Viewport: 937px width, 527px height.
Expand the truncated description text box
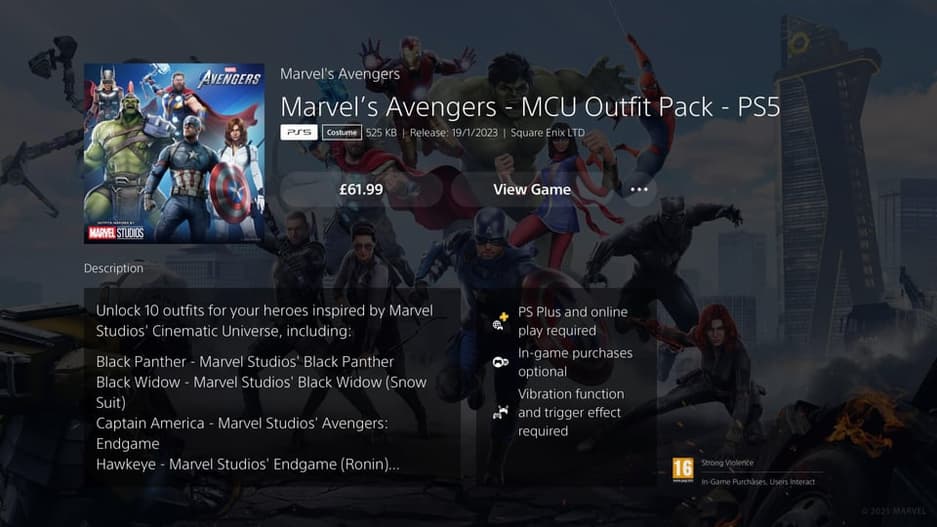(272, 387)
